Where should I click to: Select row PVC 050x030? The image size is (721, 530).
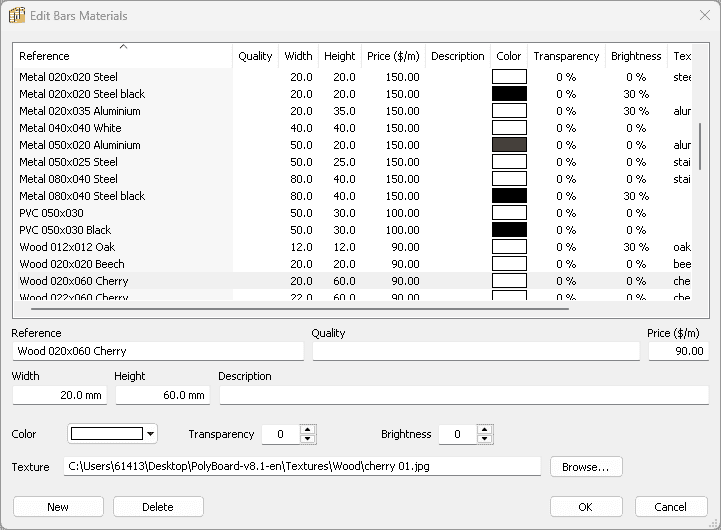pos(354,213)
